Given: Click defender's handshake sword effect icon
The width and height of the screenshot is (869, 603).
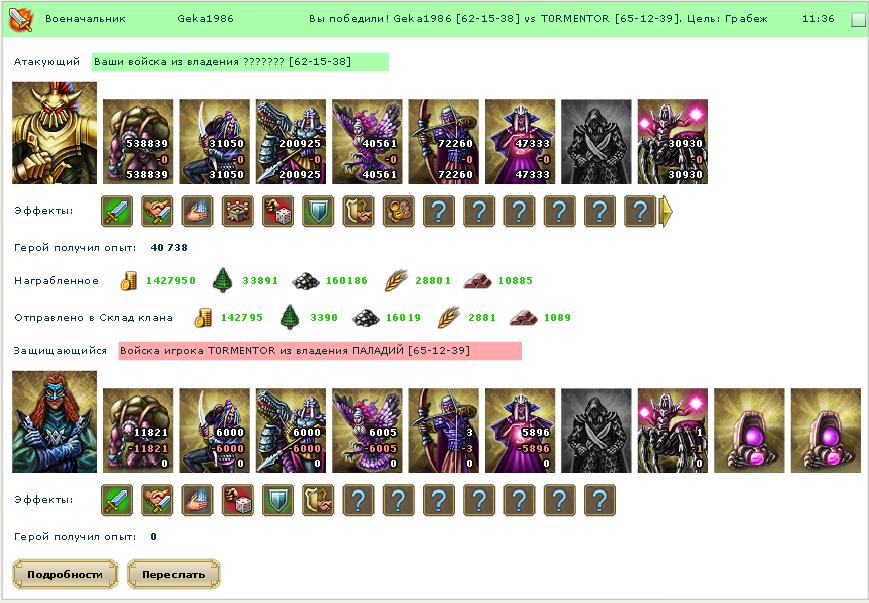Looking at the screenshot, I should (157, 500).
